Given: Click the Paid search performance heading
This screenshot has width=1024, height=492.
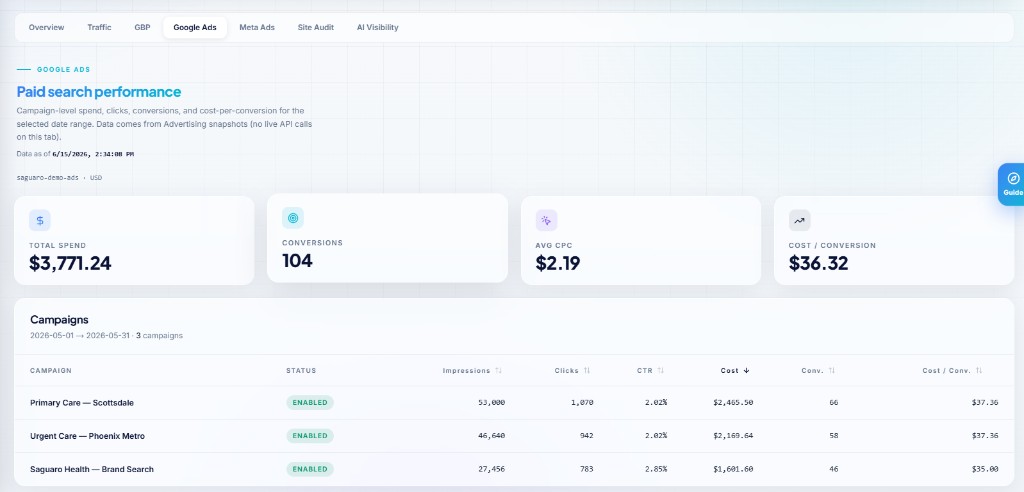Looking at the screenshot, I should (x=99, y=92).
